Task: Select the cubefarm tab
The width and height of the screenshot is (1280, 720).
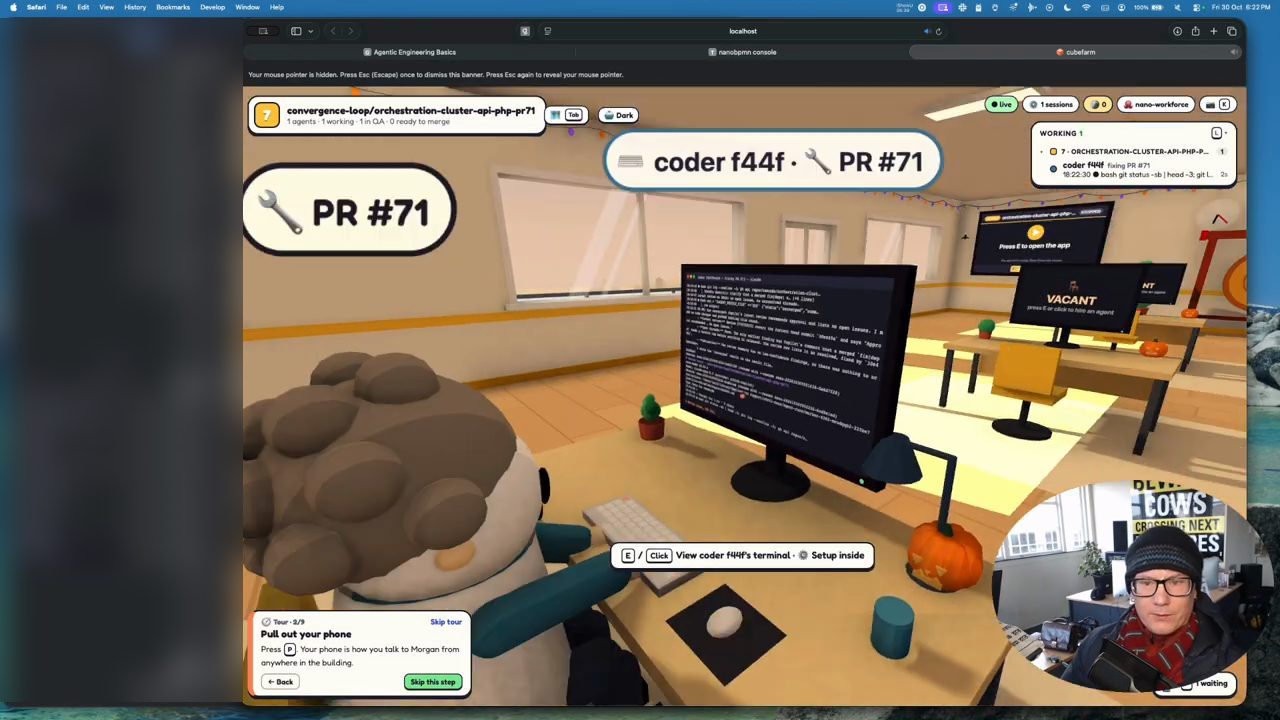Action: click(x=1076, y=52)
